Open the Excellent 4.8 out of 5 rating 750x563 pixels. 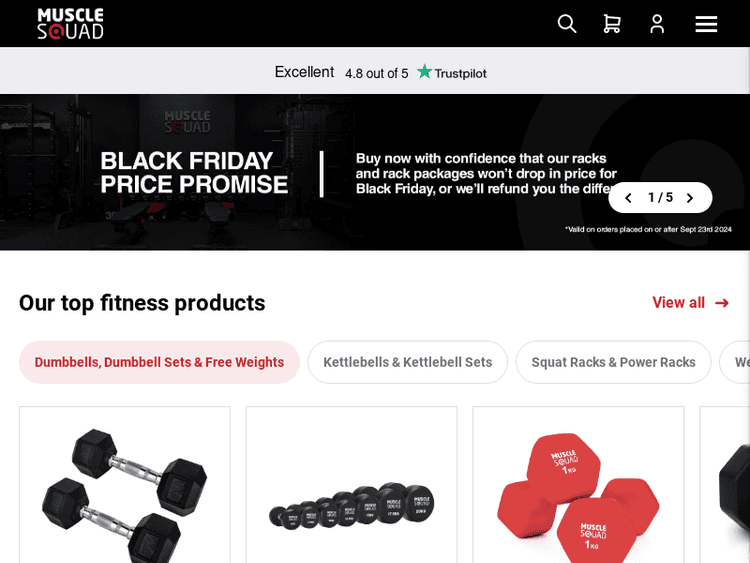point(340,72)
